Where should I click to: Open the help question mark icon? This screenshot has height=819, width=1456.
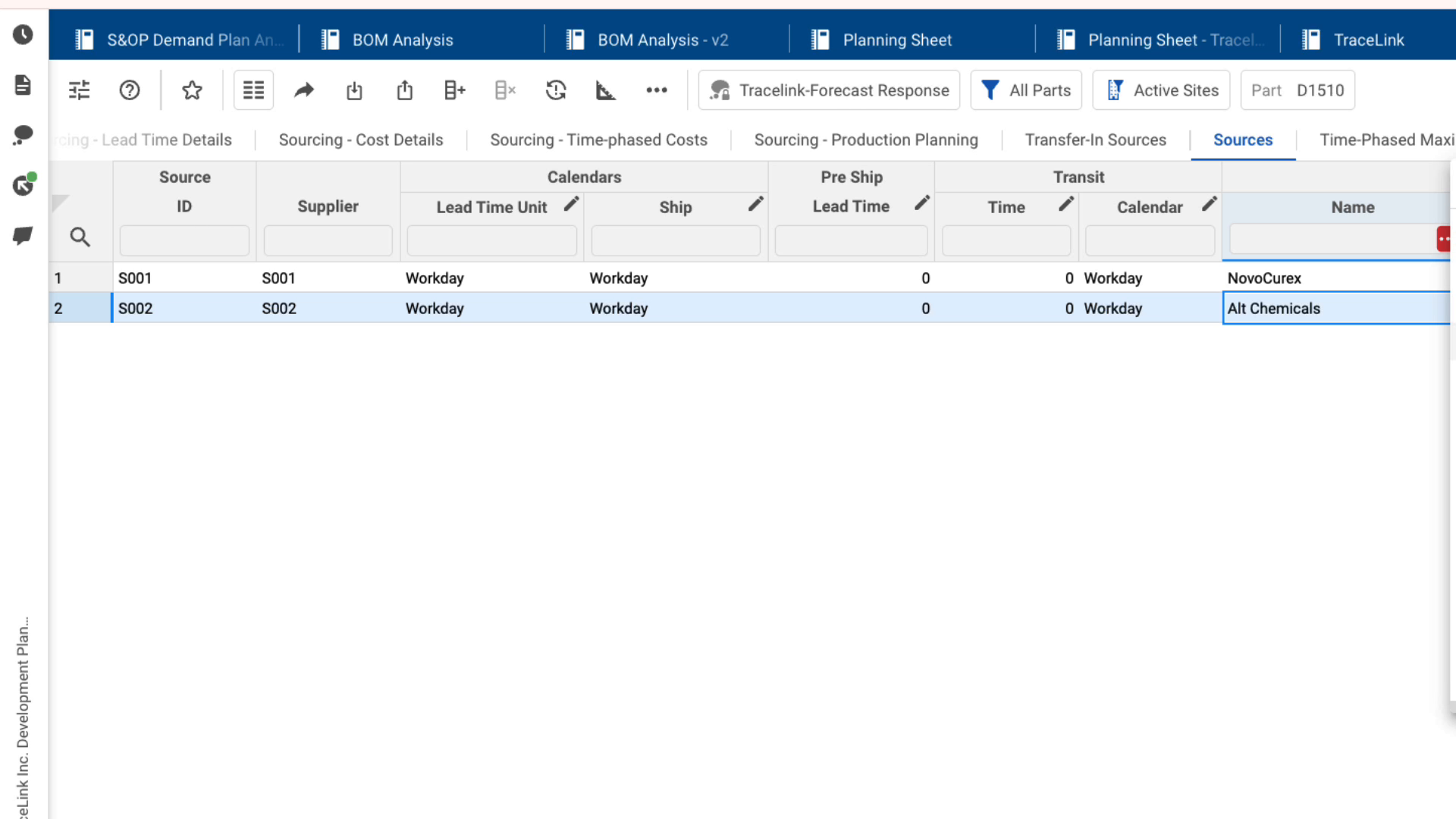click(x=130, y=90)
